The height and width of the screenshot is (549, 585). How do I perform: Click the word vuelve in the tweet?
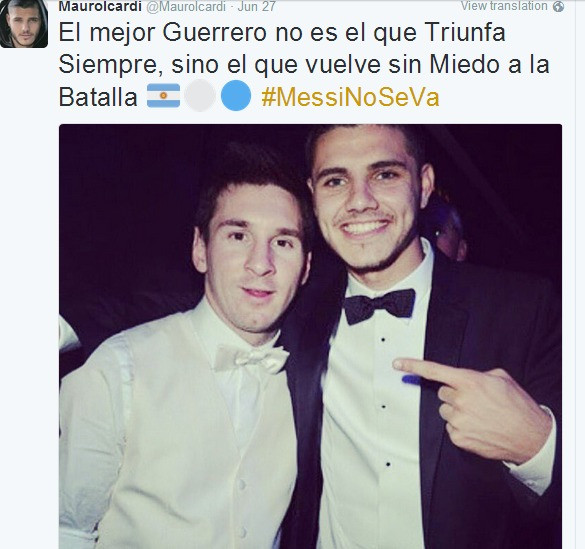click(x=342, y=65)
